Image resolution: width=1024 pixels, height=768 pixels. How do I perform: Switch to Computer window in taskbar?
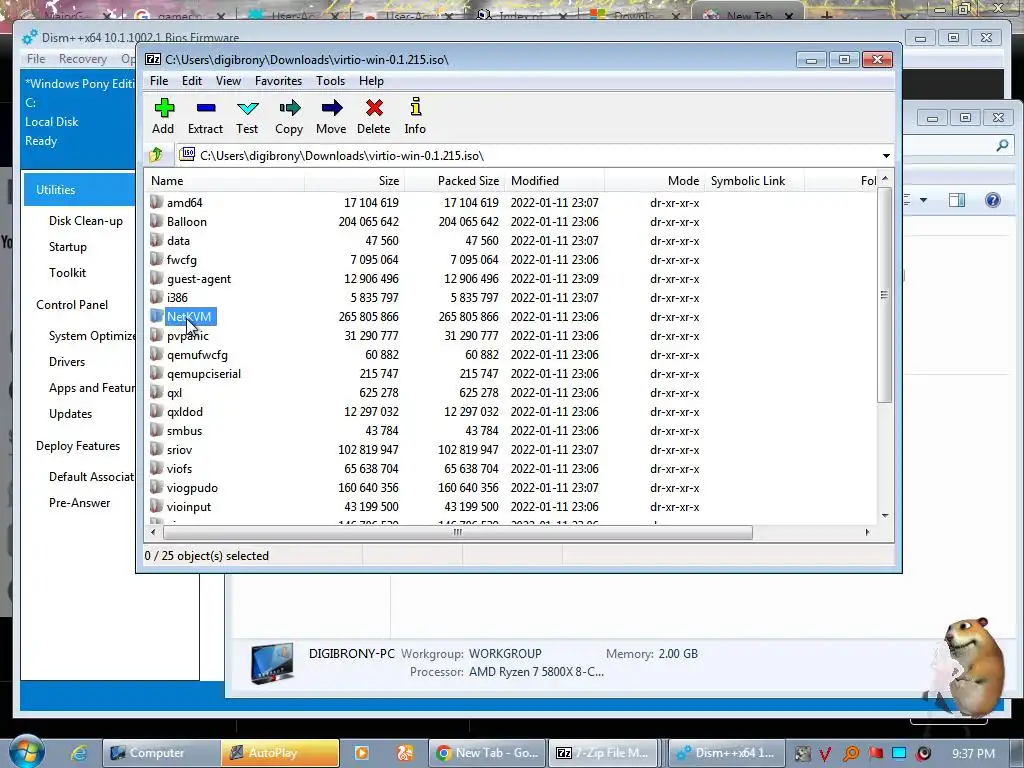[161, 753]
